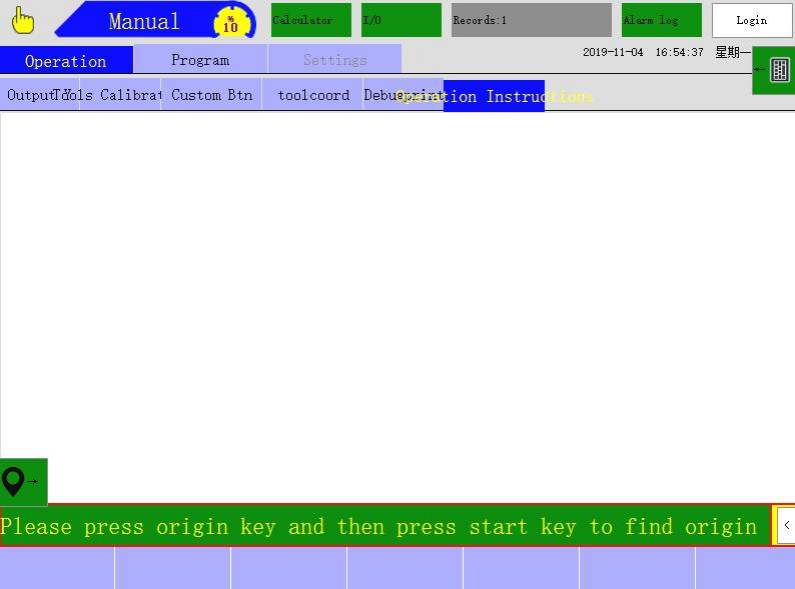The image size is (795, 589).
Task: Select the Operation Instructions sub-tab
Action: tap(494, 96)
